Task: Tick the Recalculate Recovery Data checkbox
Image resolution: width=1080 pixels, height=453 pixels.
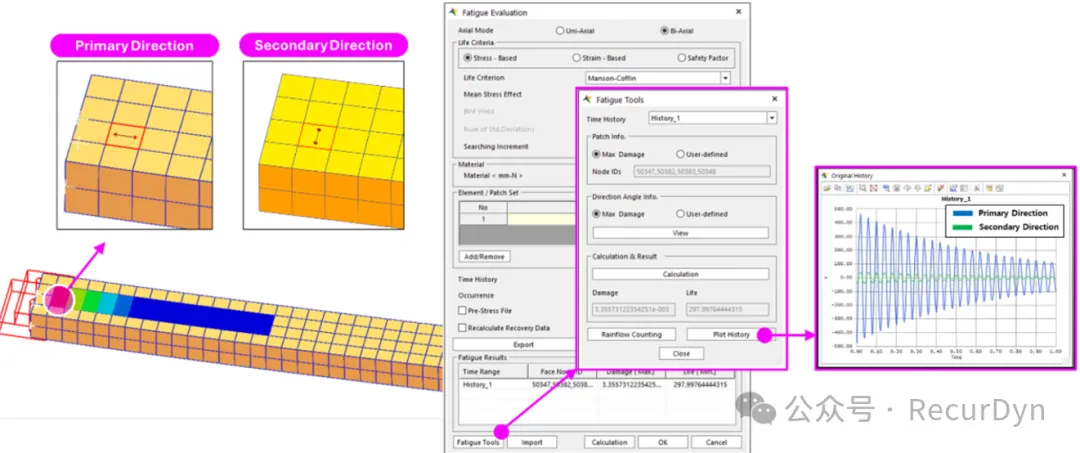Action: pyautogui.click(x=462, y=327)
